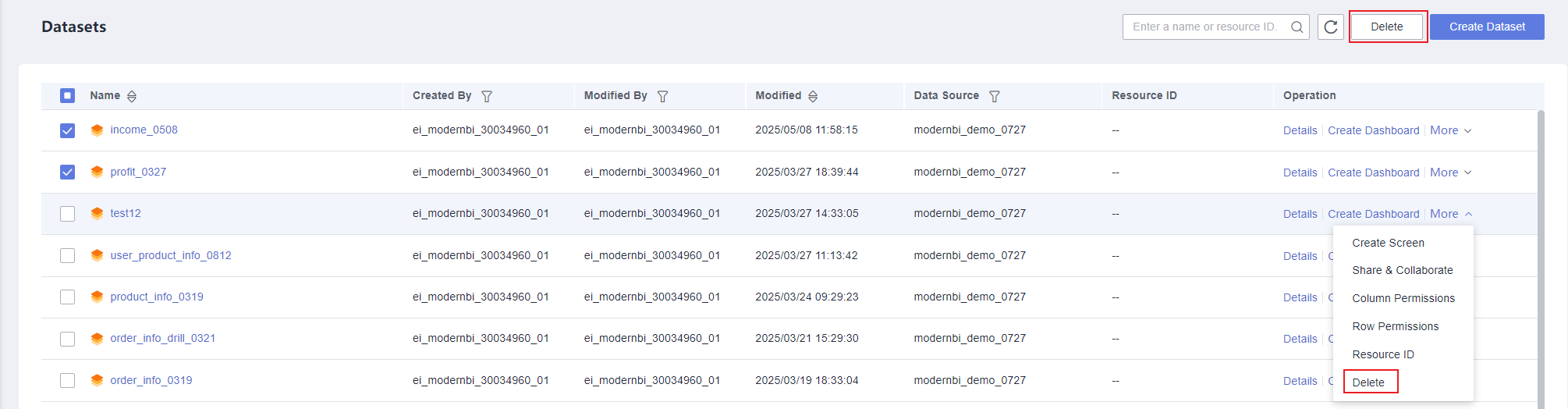Tick the checkbox for test12
The image size is (1568, 409).
point(68,214)
